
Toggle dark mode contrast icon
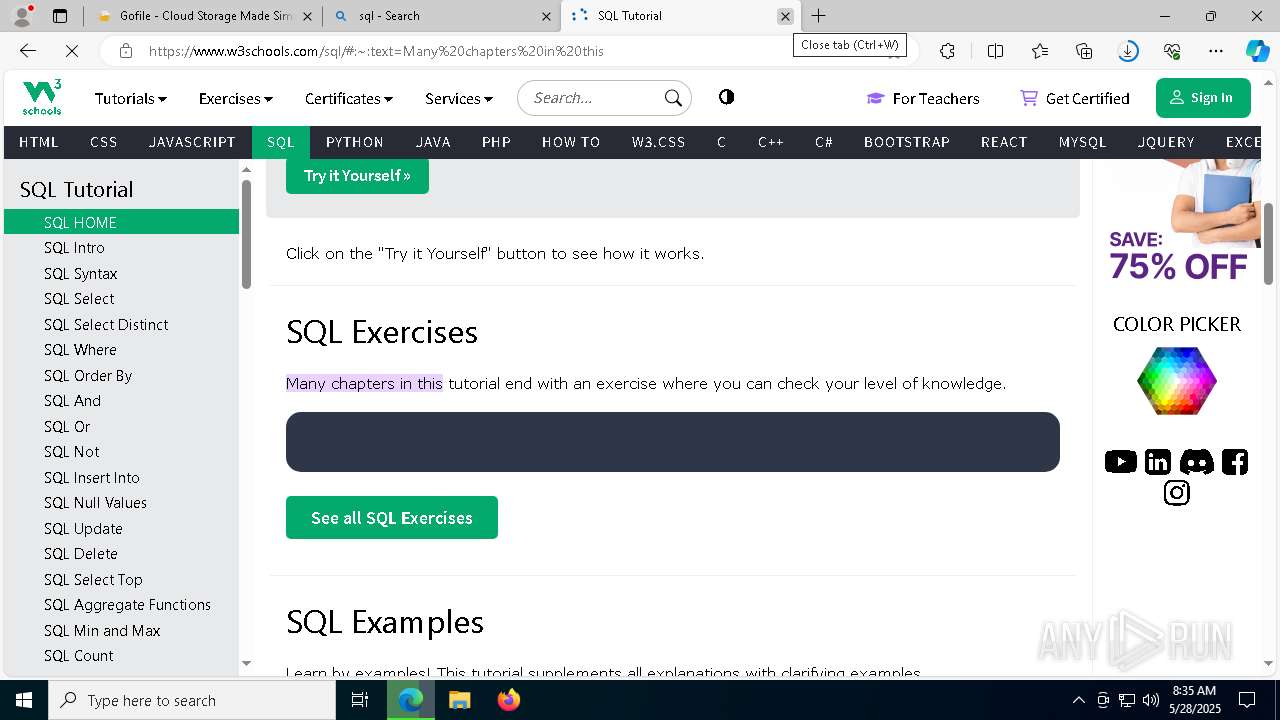727,97
